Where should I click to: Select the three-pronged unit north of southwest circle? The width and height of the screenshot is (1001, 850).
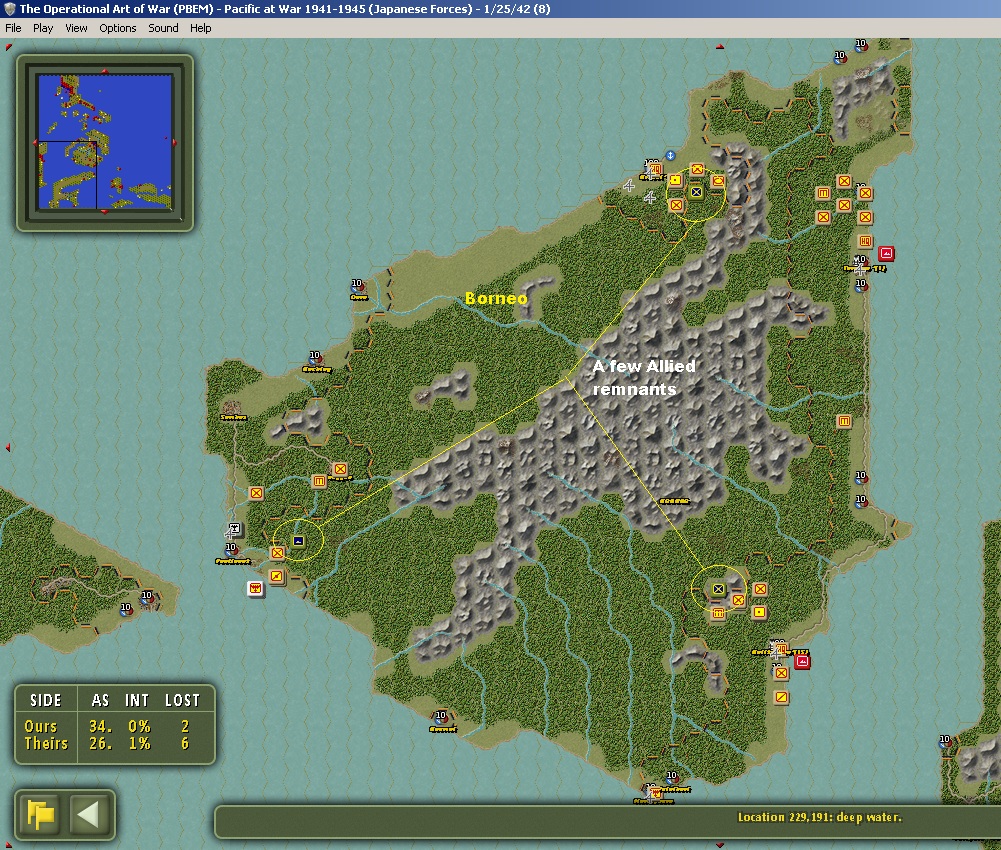pyautogui.click(x=319, y=481)
